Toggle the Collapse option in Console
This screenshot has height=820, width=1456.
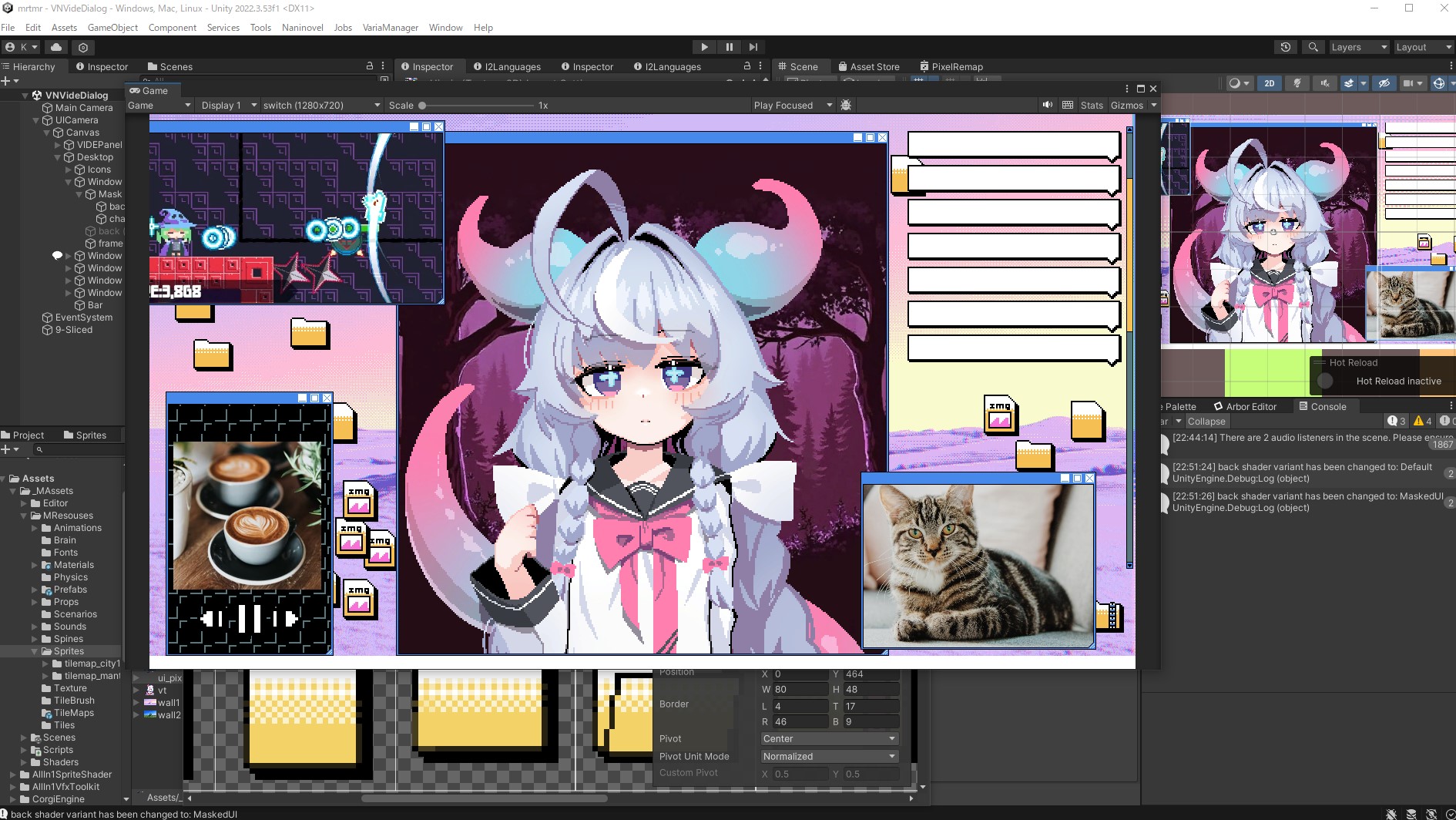coord(1206,422)
